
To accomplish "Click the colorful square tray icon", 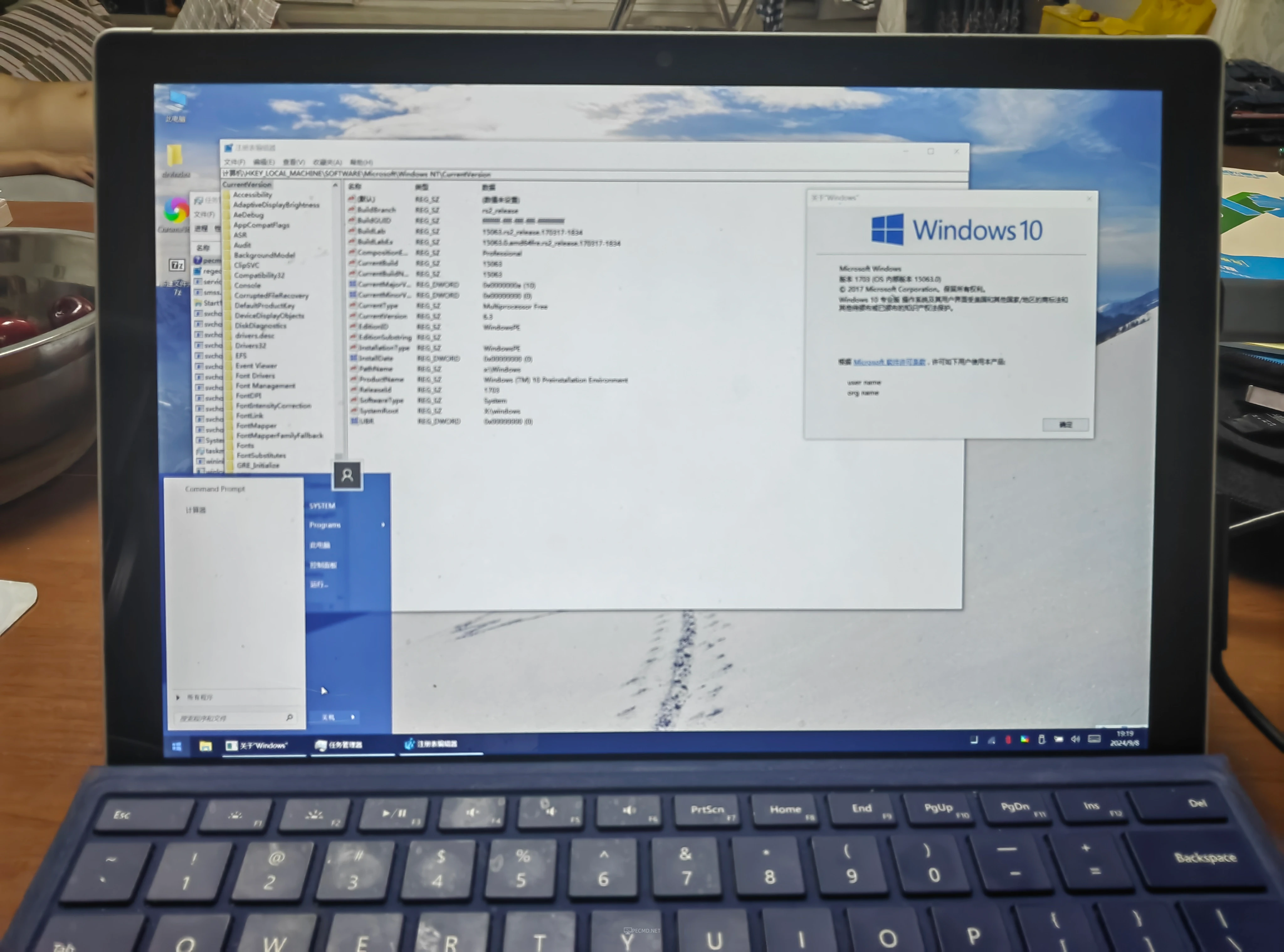I will pos(1025,739).
